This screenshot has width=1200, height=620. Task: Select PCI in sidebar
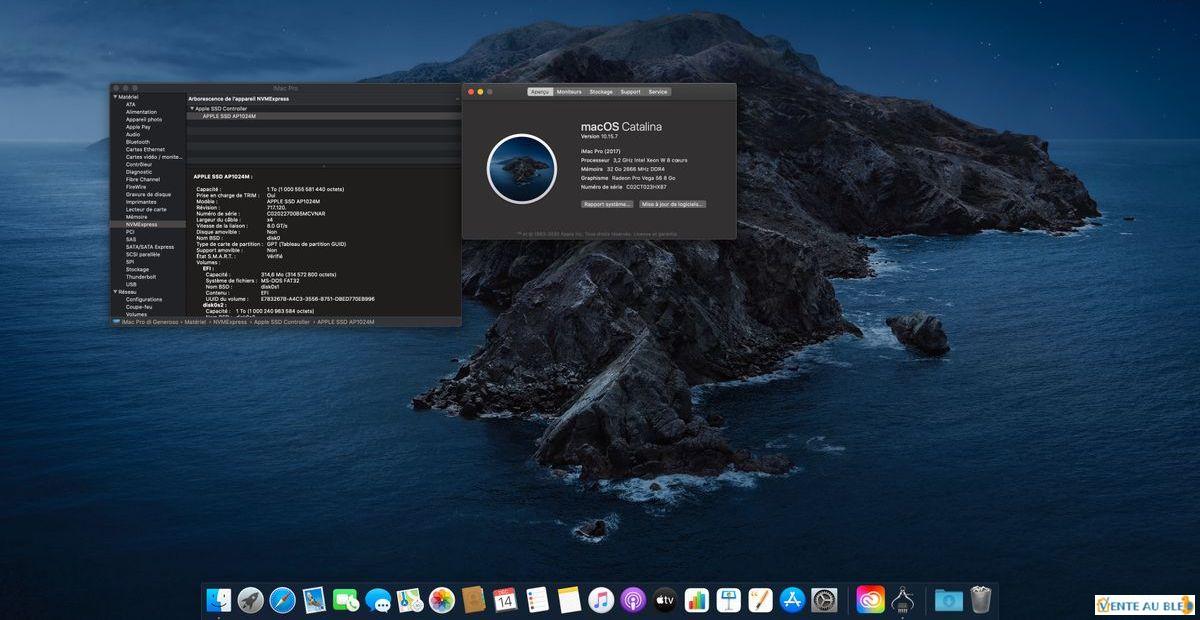[130, 232]
